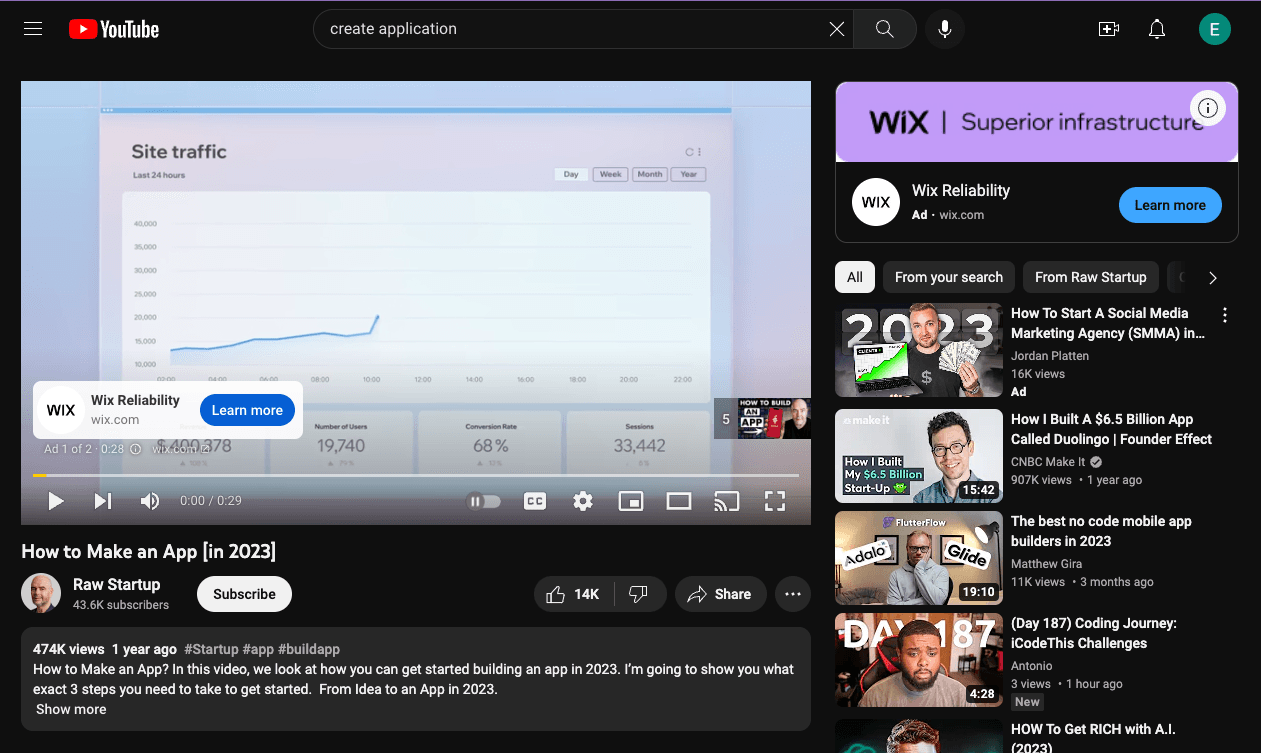This screenshot has width=1261, height=753.
Task: Click the Wix Superior infrastructure banner
Action: click(1037, 122)
